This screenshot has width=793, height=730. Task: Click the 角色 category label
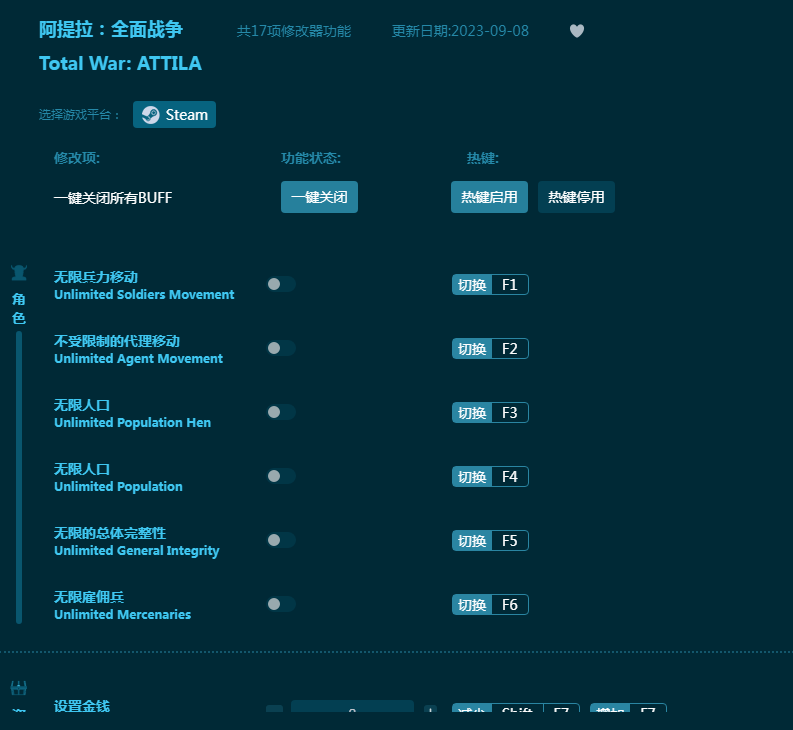(19, 308)
